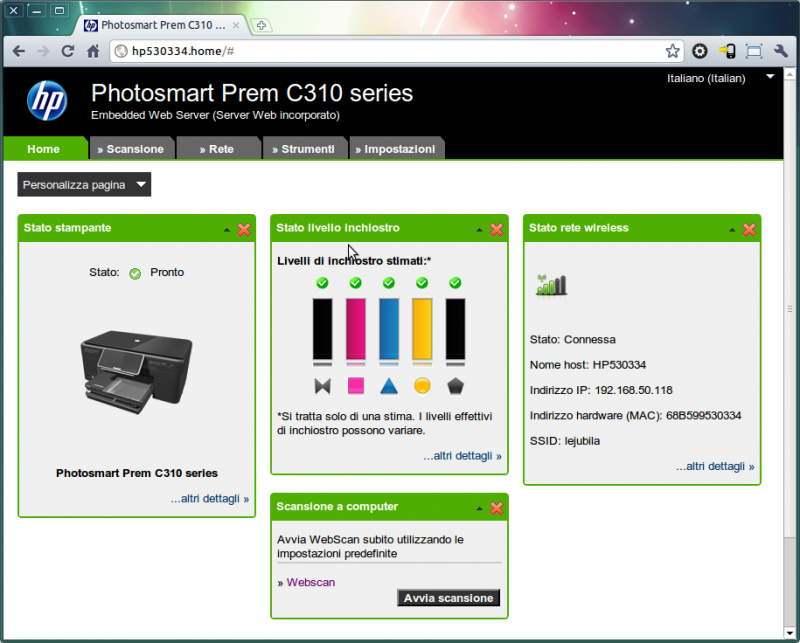Click the wireless signal strength icon
Viewport: 800px width, 643px height.
tap(552, 285)
